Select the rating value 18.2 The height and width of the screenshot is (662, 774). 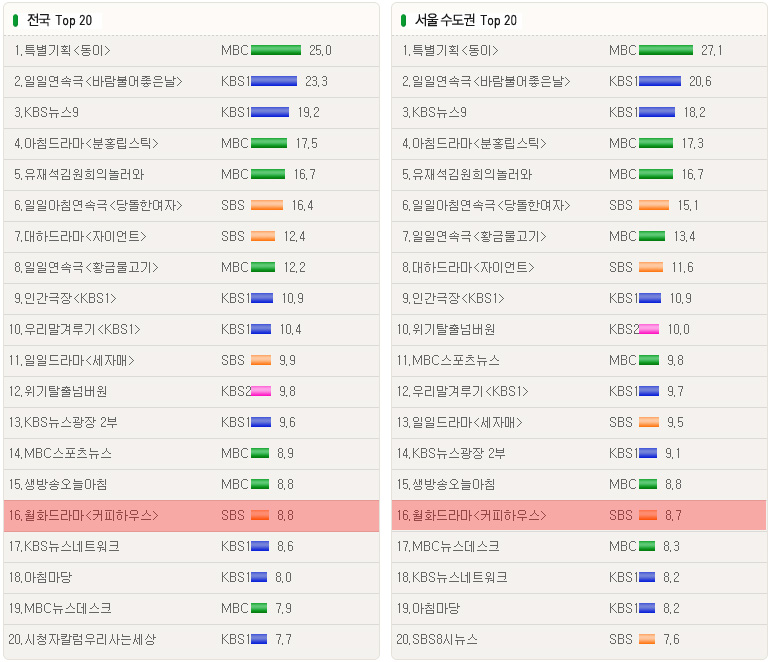tap(695, 113)
